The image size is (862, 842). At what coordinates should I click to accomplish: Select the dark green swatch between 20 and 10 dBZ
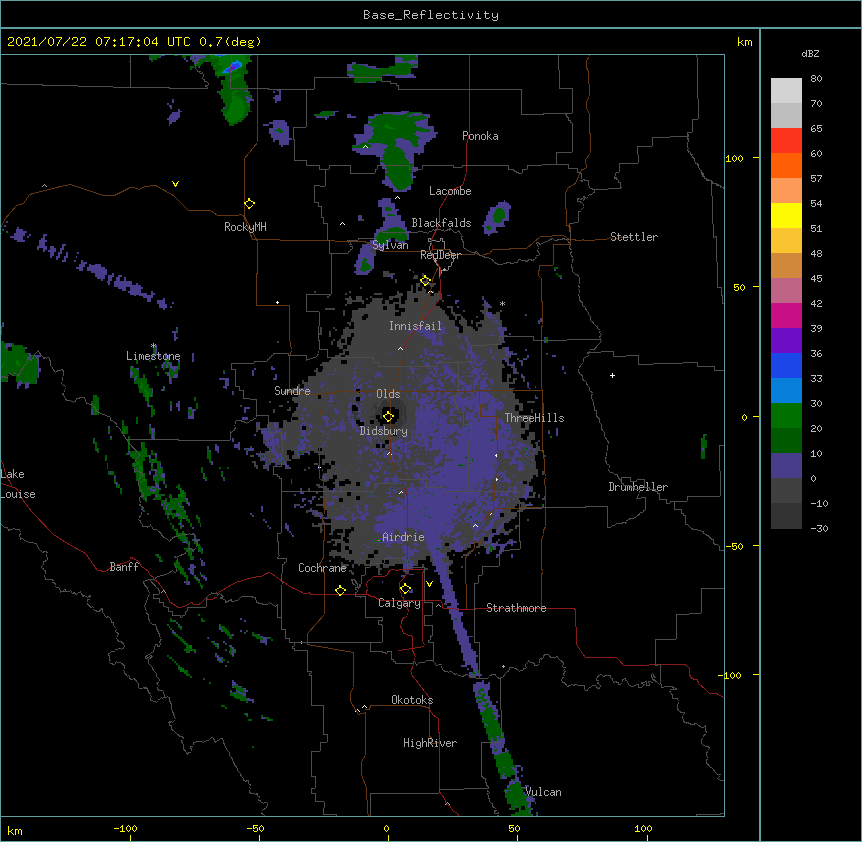pos(786,440)
